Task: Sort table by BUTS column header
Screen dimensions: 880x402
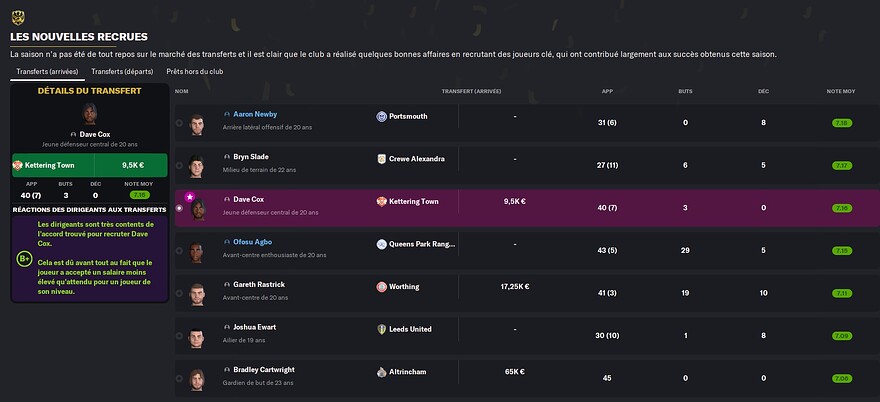Action: pyautogui.click(x=685, y=91)
